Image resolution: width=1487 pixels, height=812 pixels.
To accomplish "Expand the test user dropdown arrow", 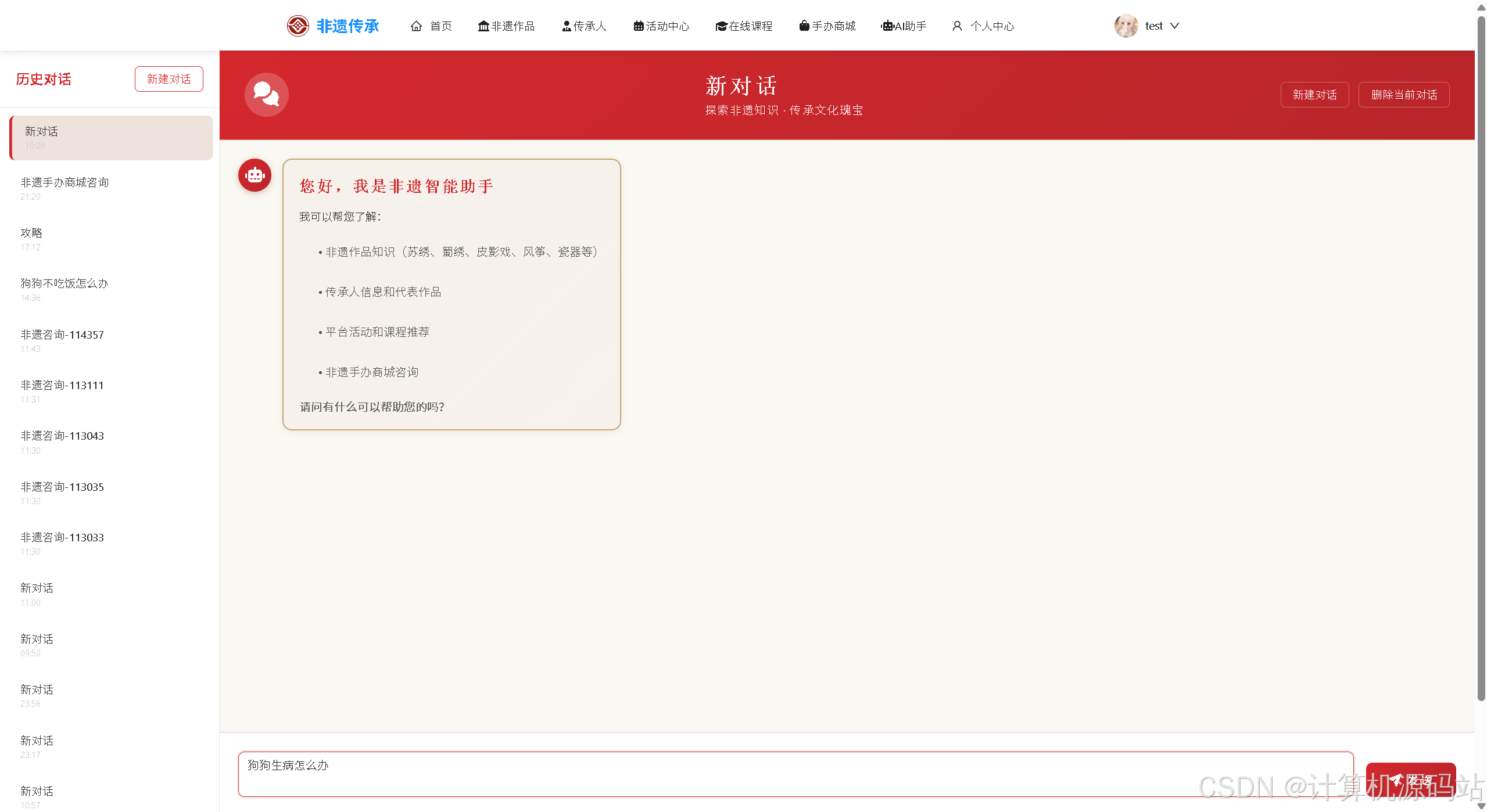I will (1174, 26).
